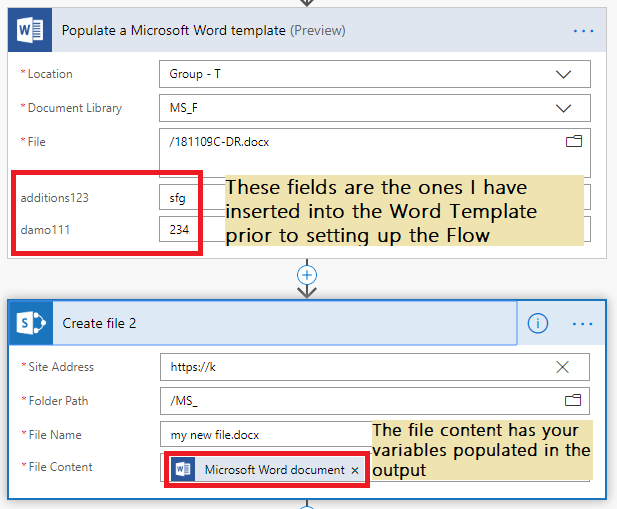
Task: Click the Folder Path field
Action: pyautogui.click(x=375, y=401)
